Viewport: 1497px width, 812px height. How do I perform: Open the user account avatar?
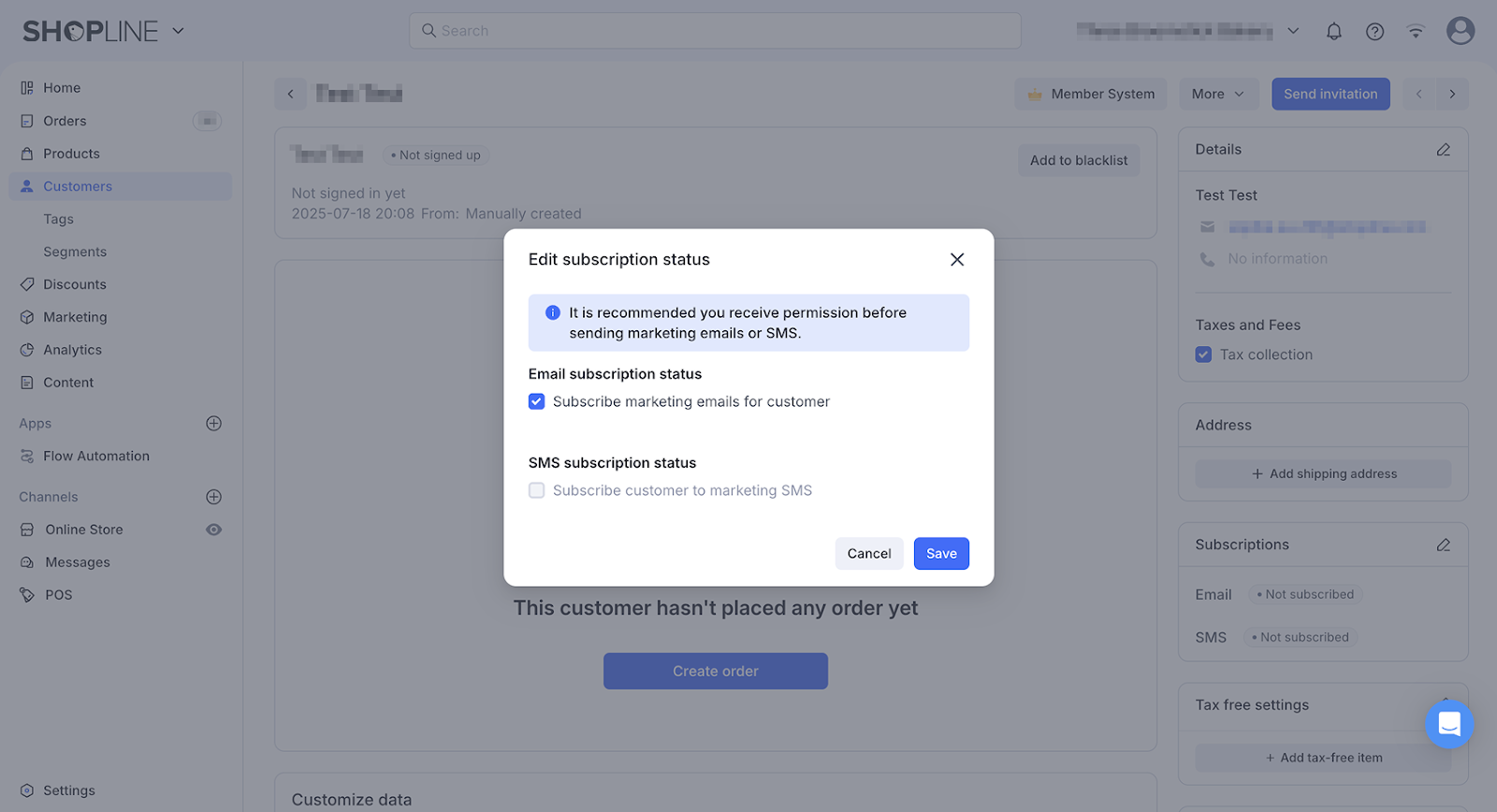(1460, 31)
